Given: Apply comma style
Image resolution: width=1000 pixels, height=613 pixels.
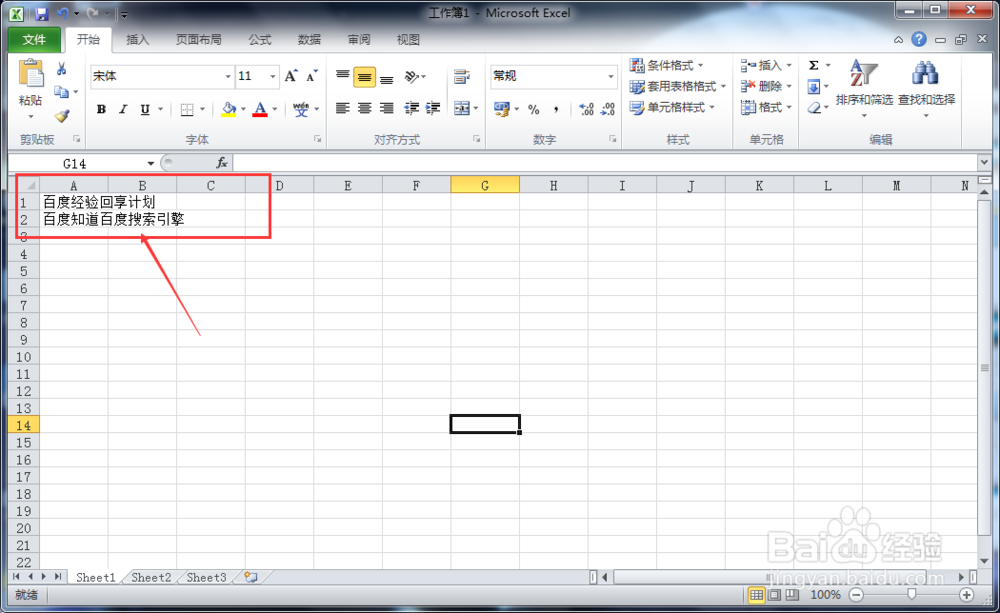Looking at the screenshot, I should click(556, 110).
